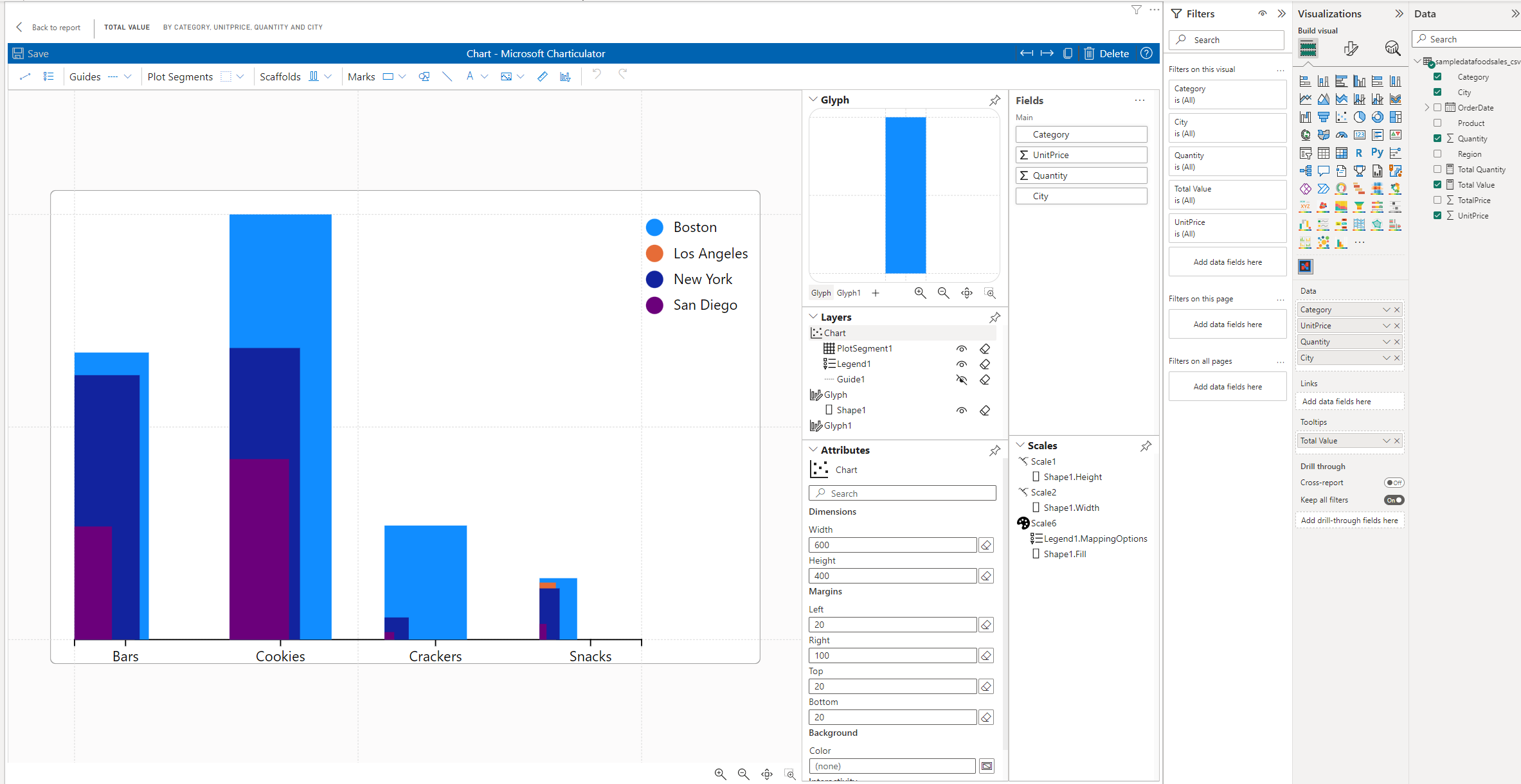The height and width of the screenshot is (784, 1521).
Task: Expand the OrderDate field hierarchy
Action: point(1427,107)
